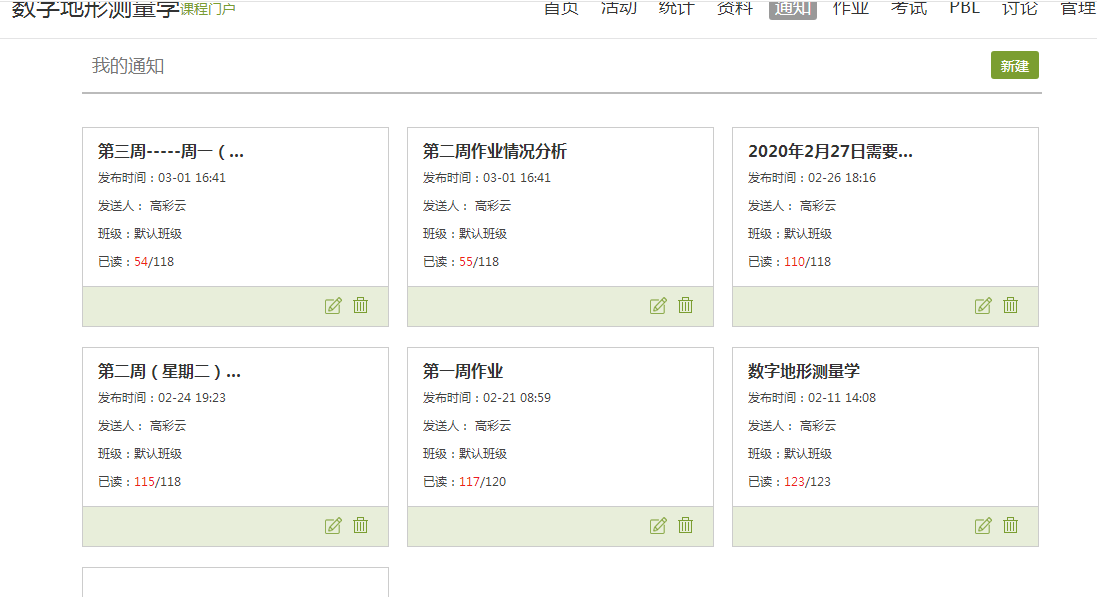Open the 第一周作业 notification title
The width and height of the screenshot is (1097, 597).
pos(463,371)
